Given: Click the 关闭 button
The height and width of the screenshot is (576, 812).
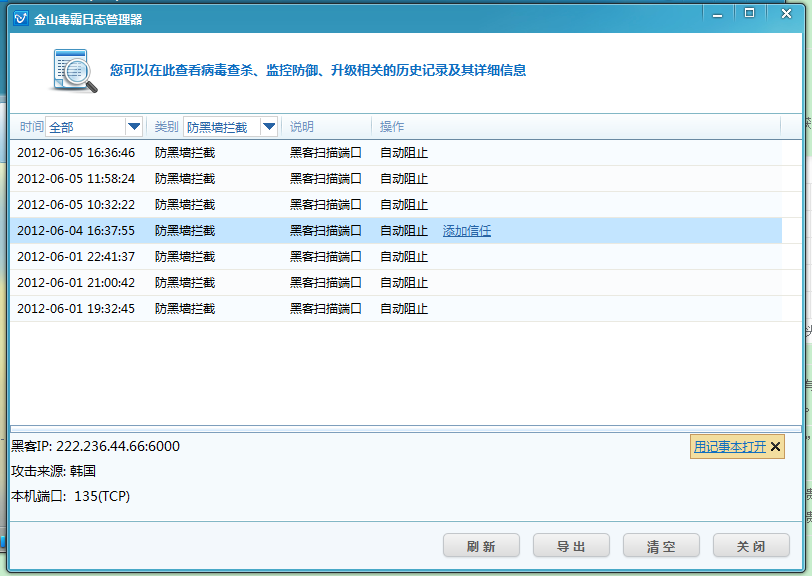Looking at the screenshot, I should [x=751, y=546].
